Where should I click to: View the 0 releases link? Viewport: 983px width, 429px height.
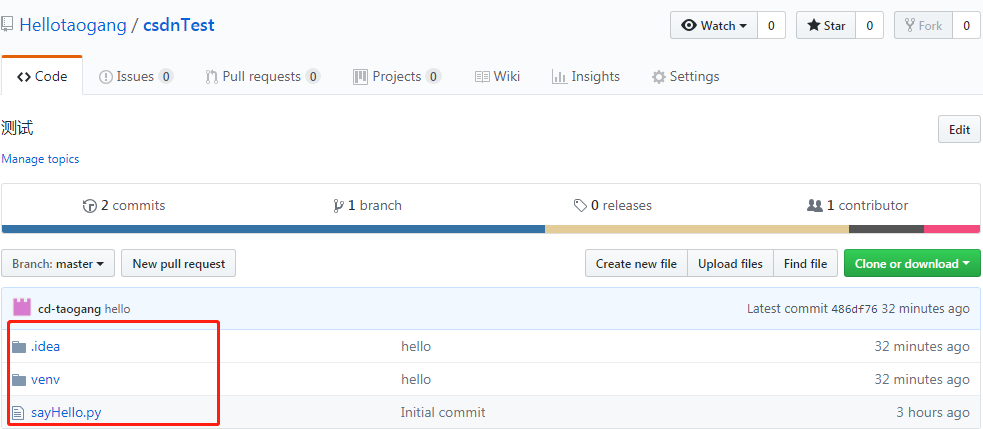(612, 206)
